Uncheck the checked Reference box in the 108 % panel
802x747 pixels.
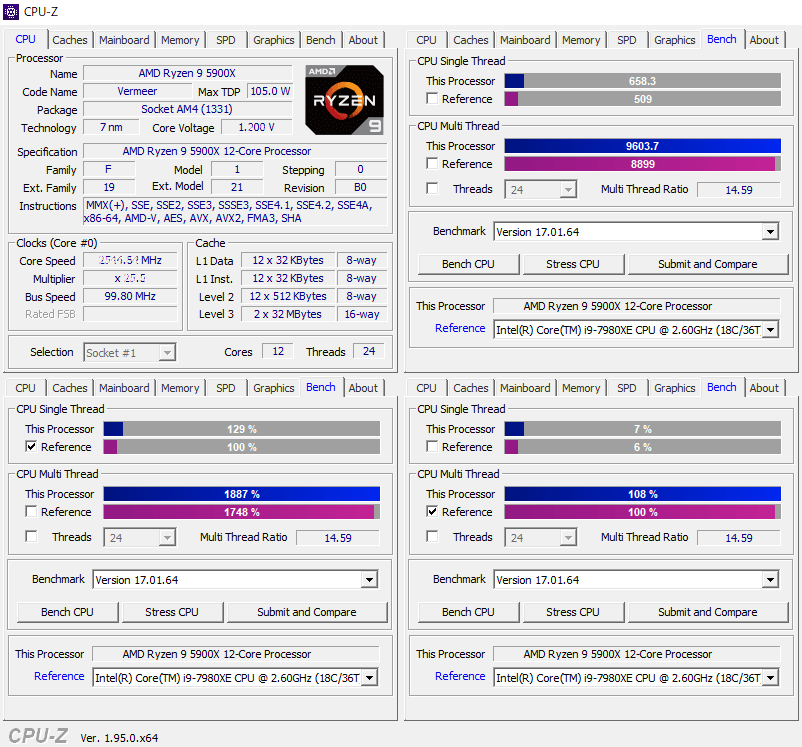tap(432, 511)
